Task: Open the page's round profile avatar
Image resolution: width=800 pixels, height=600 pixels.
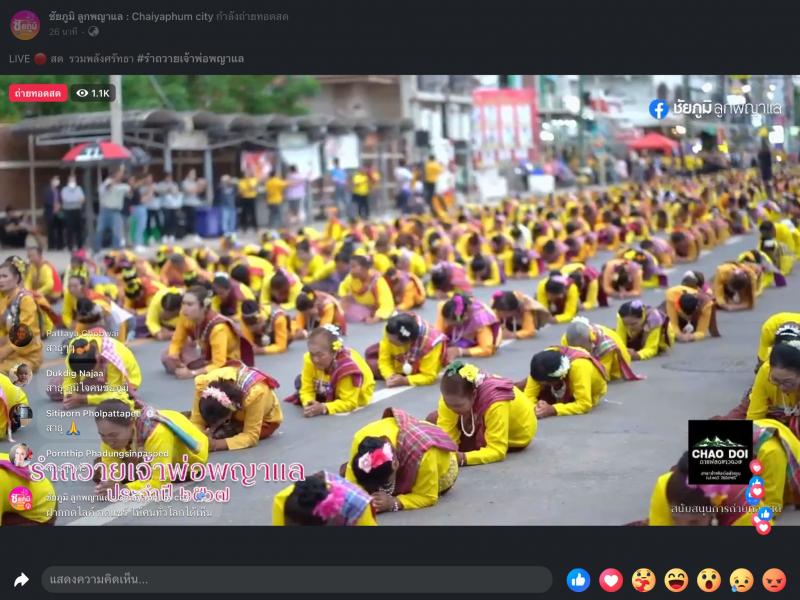Action: [25, 24]
